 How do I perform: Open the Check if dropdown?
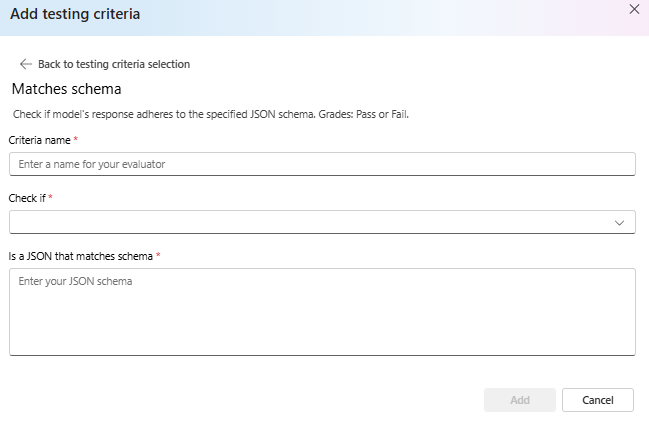tap(322, 222)
